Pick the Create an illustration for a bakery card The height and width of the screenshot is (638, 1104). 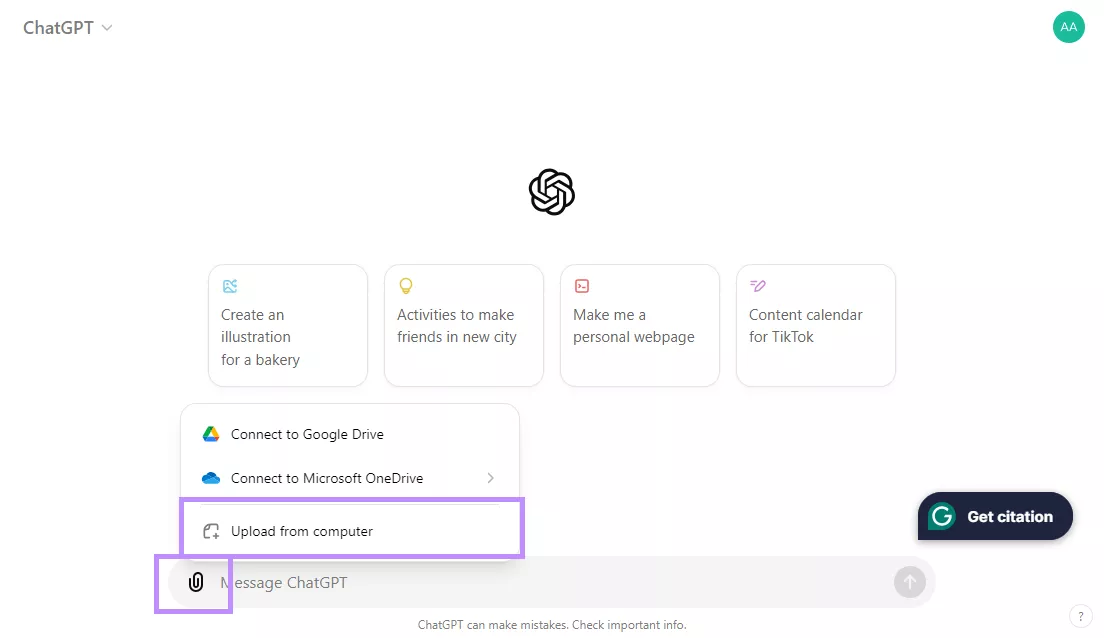pos(288,325)
